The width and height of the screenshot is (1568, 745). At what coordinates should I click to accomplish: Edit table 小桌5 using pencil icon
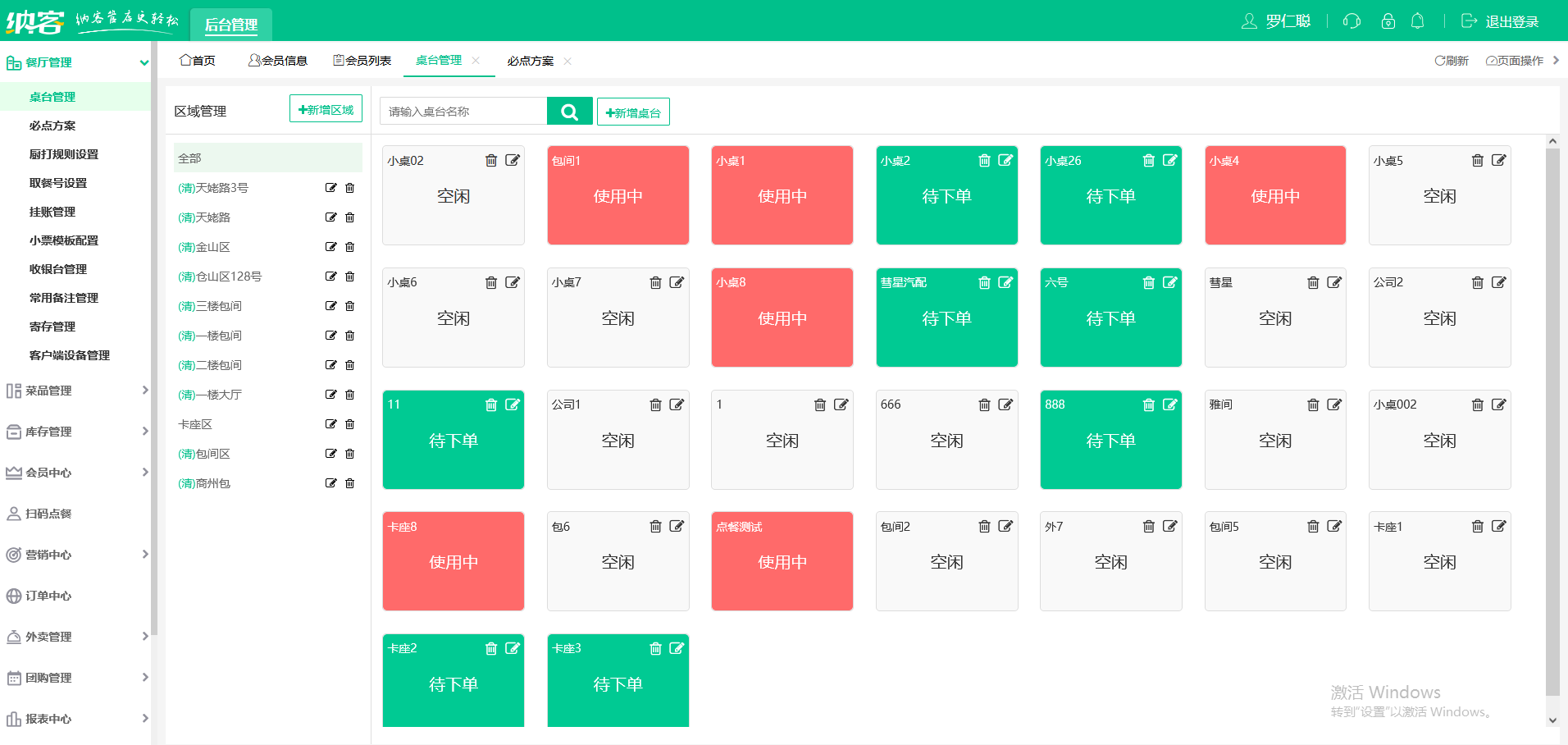[1498, 161]
